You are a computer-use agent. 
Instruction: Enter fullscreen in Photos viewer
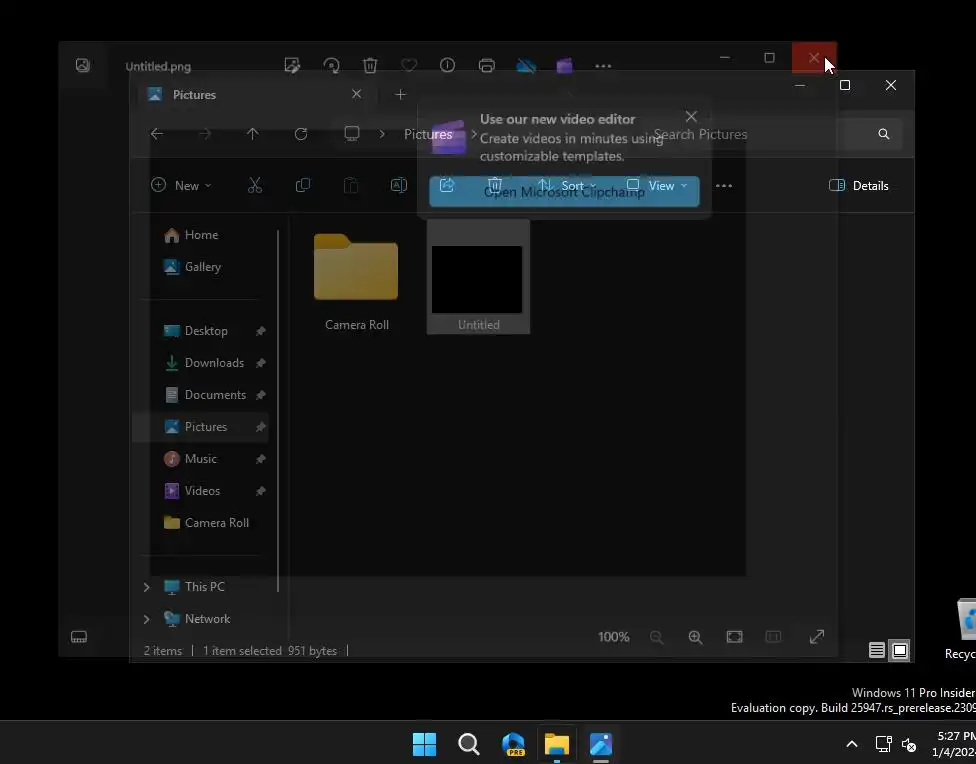pyautogui.click(x=817, y=637)
